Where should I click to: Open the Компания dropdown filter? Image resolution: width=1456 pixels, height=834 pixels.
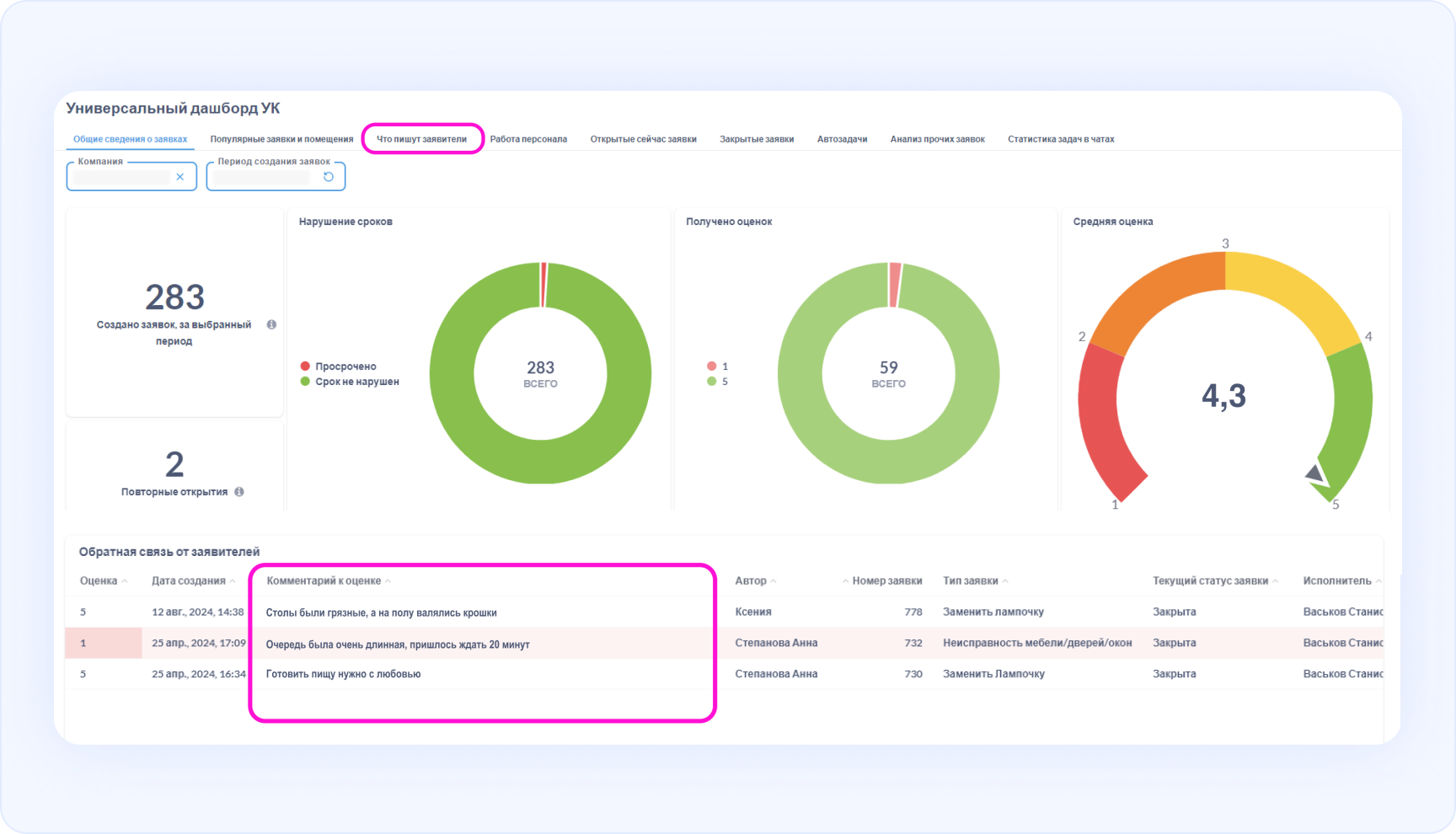(121, 177)
